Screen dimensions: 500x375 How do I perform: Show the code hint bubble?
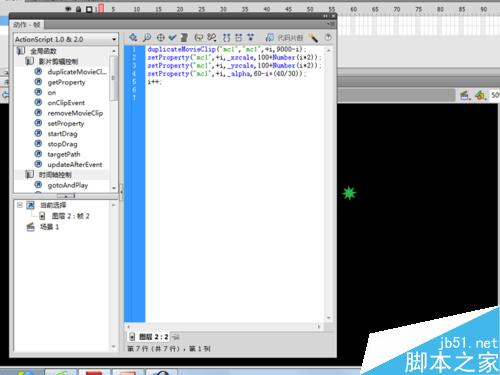199,38
